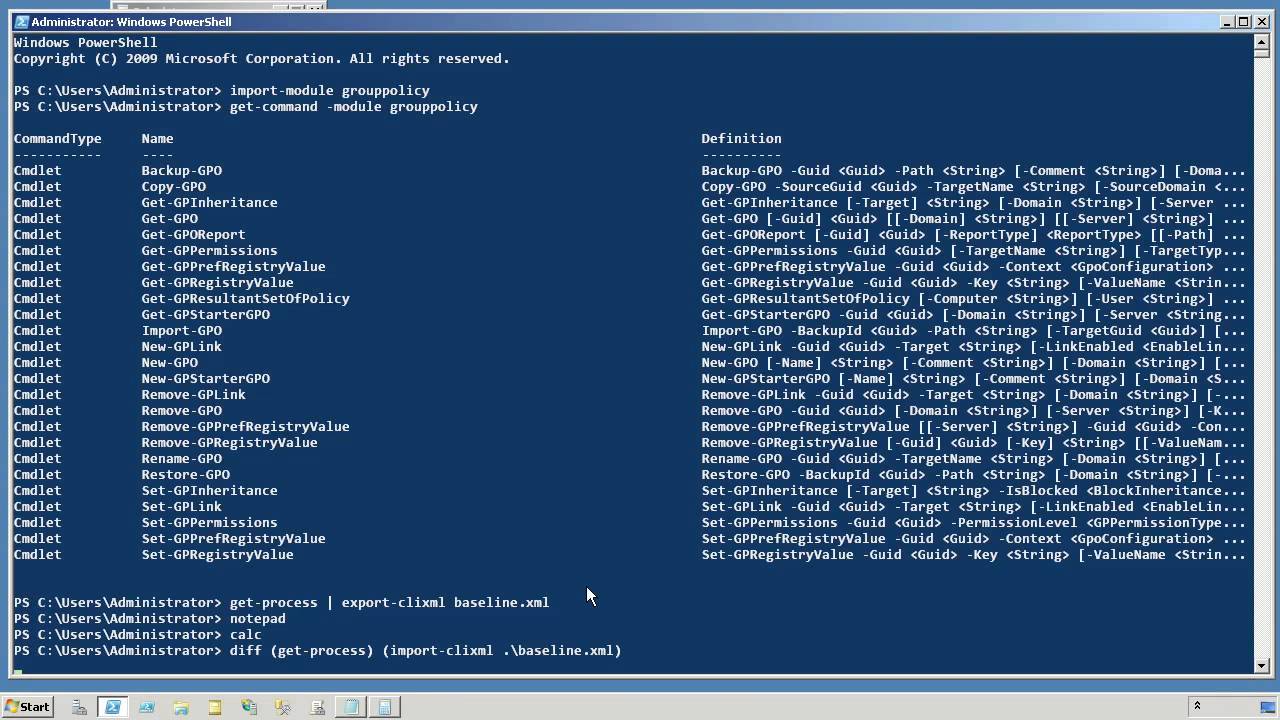This screenshot has width=1280, height=720.
Task: Click Remove-GPRegistryValue in the Name column
Action: (229, 442)
